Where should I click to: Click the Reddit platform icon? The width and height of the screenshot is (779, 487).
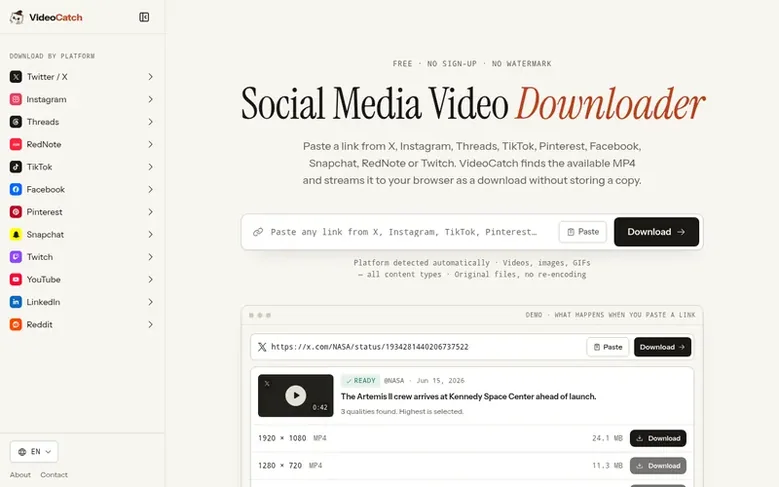pos(16,325)
